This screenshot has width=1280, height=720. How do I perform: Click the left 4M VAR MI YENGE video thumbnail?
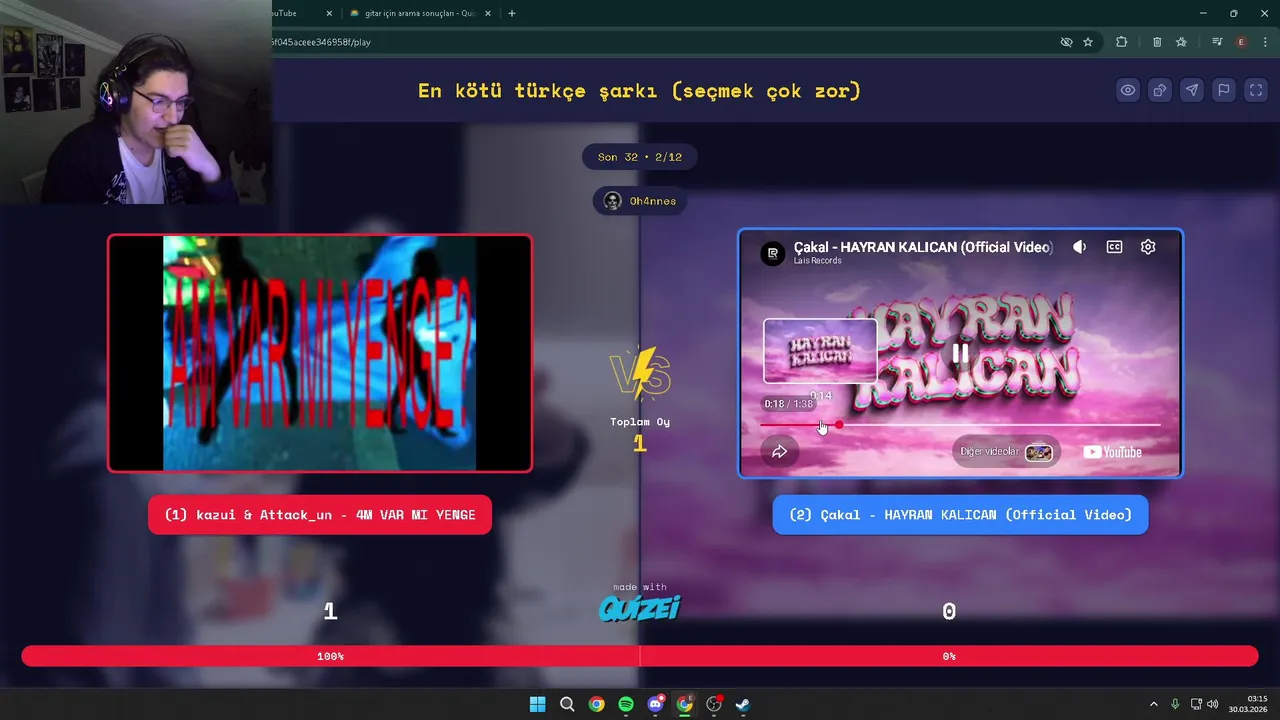tap(320, 353)
